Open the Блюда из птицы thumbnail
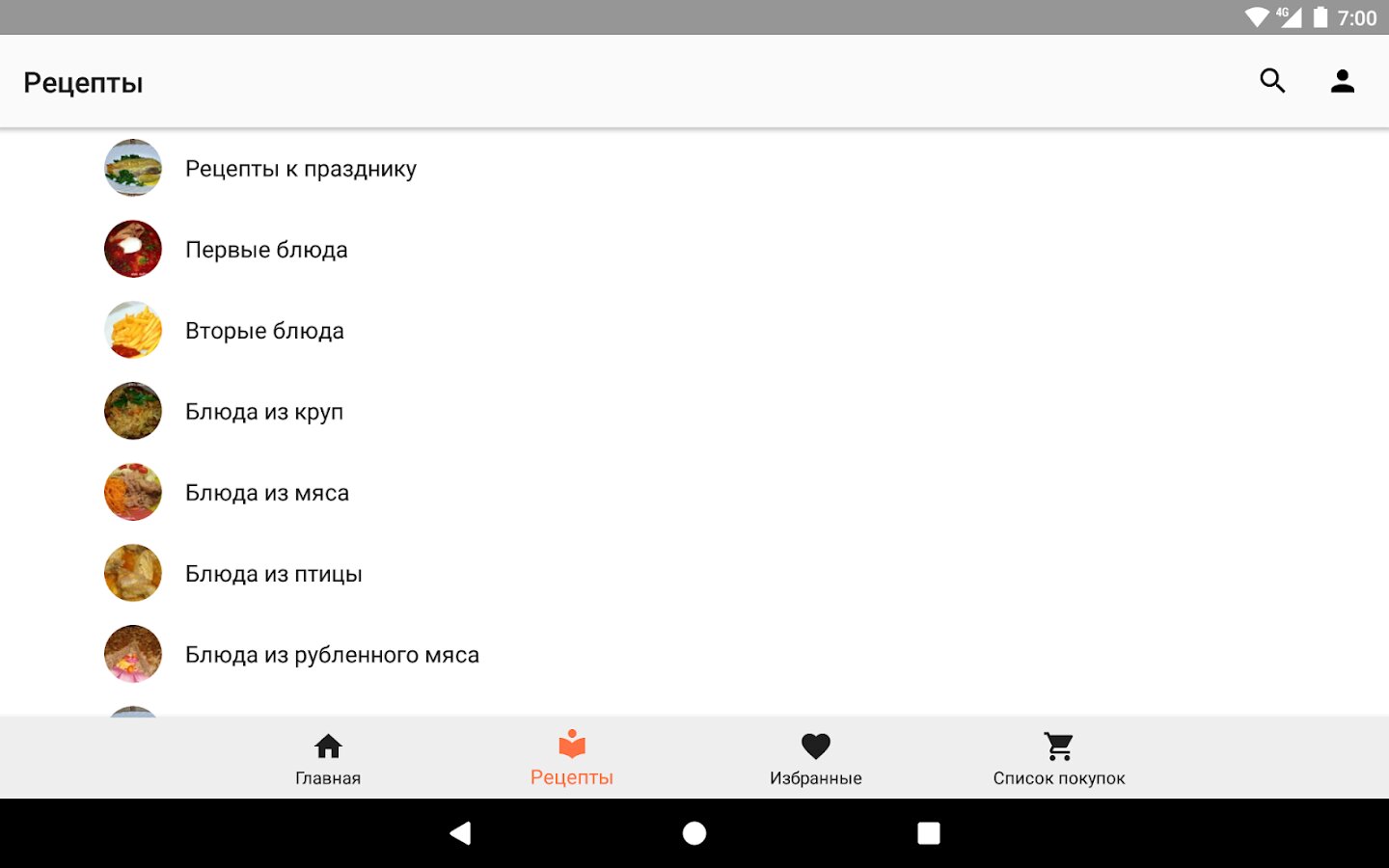Screen dimensions: 1389x868 point(133,573)
